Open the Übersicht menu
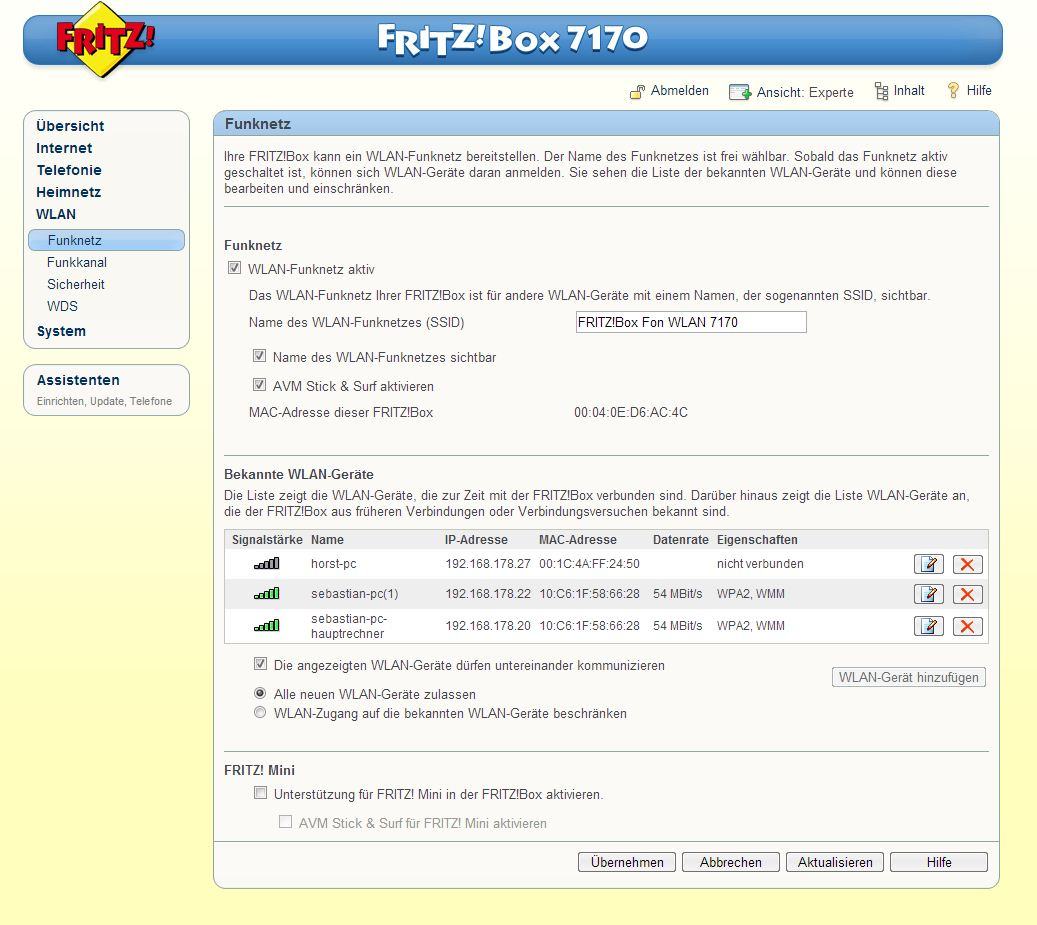 (70, 126)
